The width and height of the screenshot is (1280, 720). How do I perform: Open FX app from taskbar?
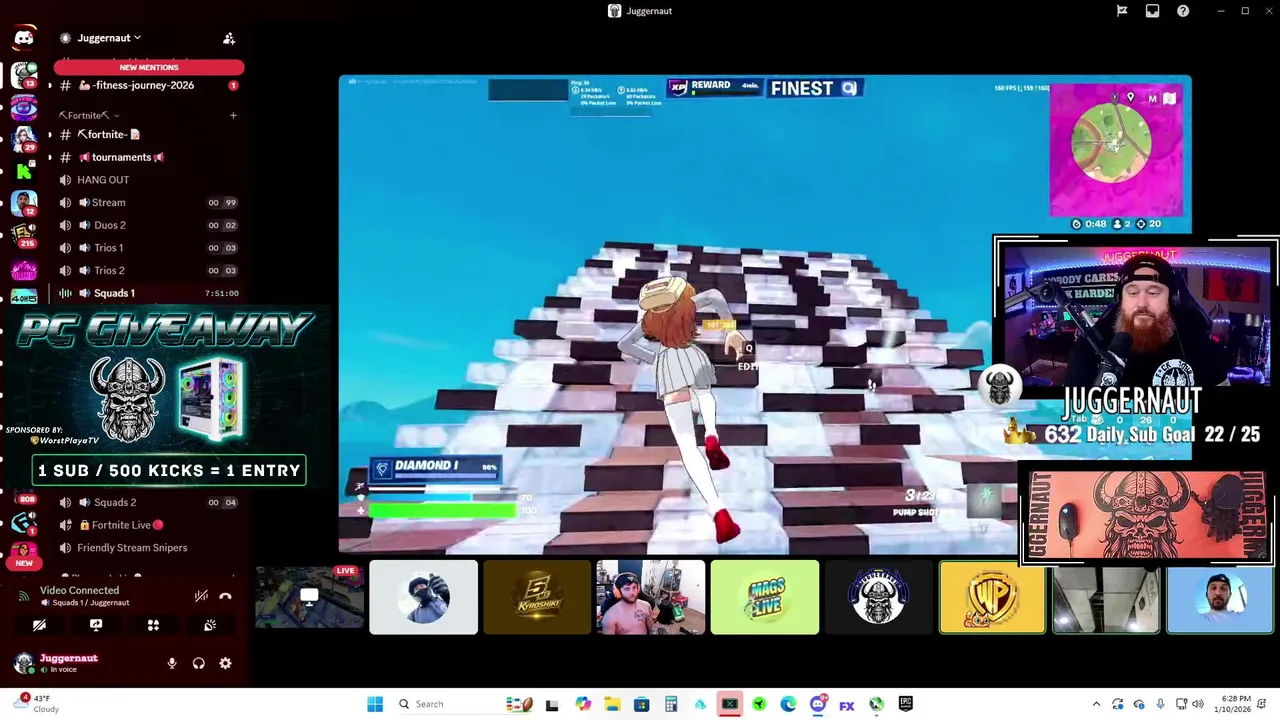pyautogui.click(x=847, y=705)
